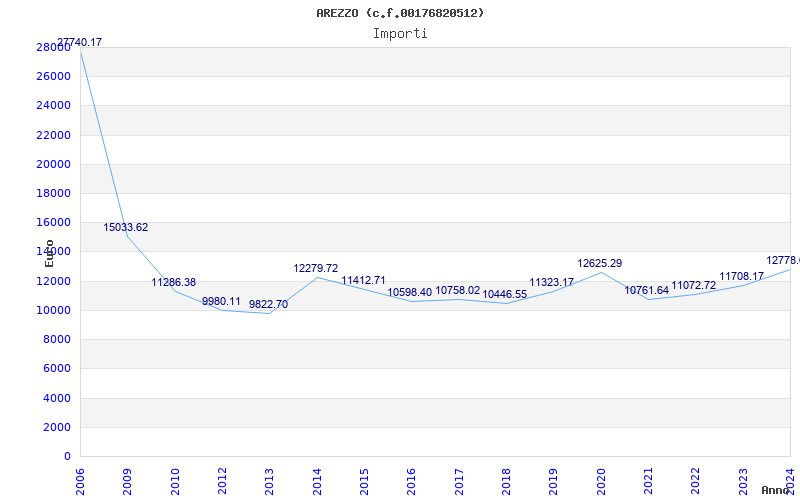This screenshot has width=800, height=500.
Task: Click x-axis year 2014
Action: pyautogui.click(x=317, y=482)
